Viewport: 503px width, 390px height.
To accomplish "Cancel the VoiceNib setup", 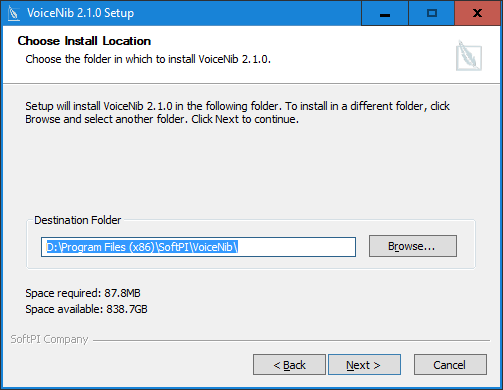I will (x=450, y=365).
